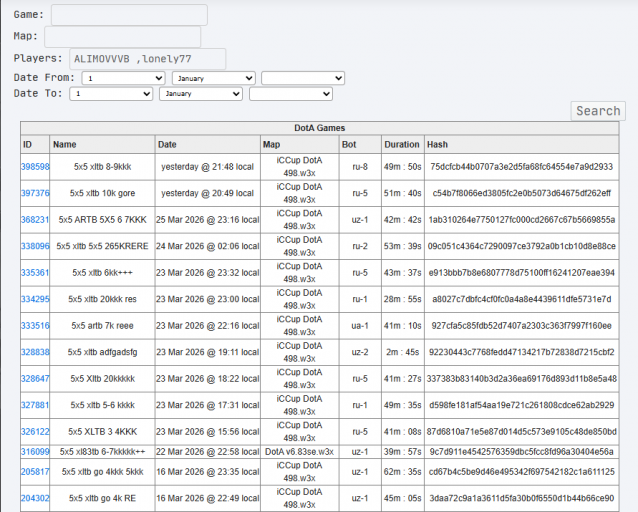Image resolution: width=638 pixels, height=512 pixels.
Task: Click the DotA Games table title
Action: point(320,128)
